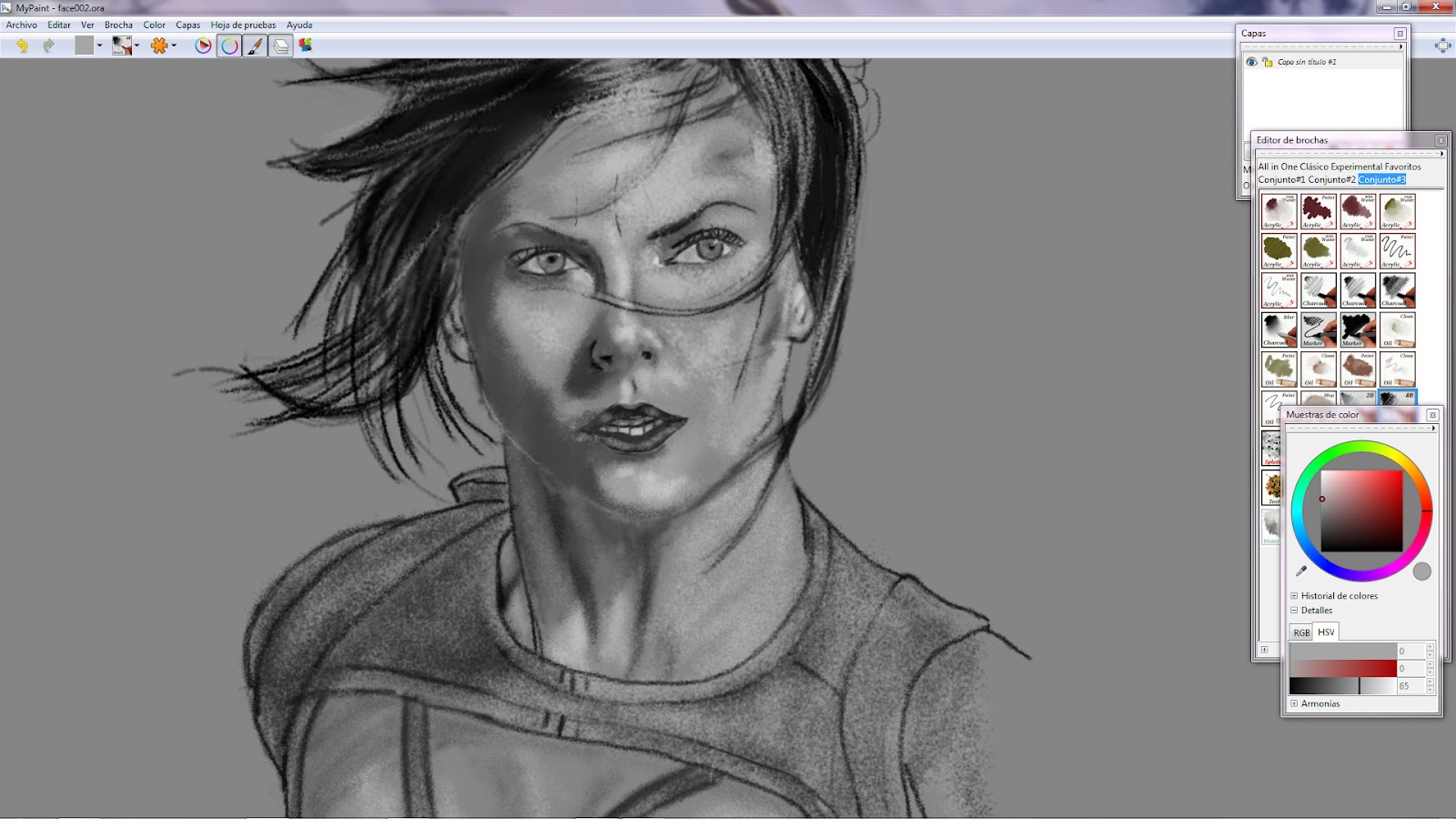Pick a color with the eyedropper tool
This screenshot has width=1456, height=819.
point(1301,571)
